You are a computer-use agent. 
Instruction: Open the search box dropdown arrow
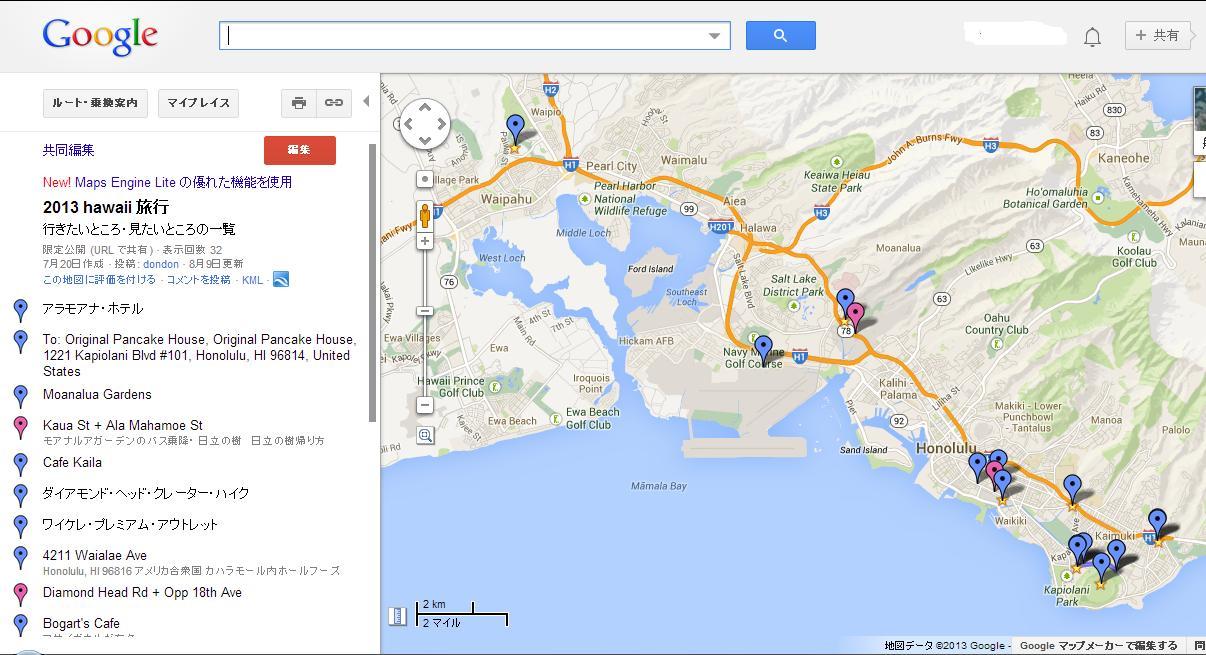[x=714, y=36]
